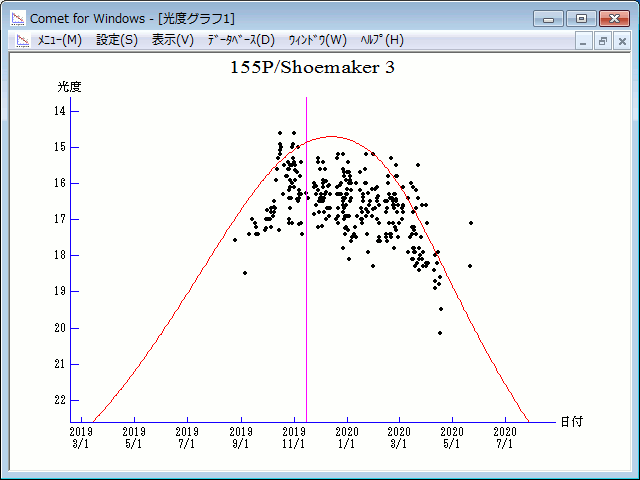Image resolution: width=640 pixels, height=480 pixels.
Task: Restore down the inner 光度グラフ1 window
Action: tap(603, 41)
